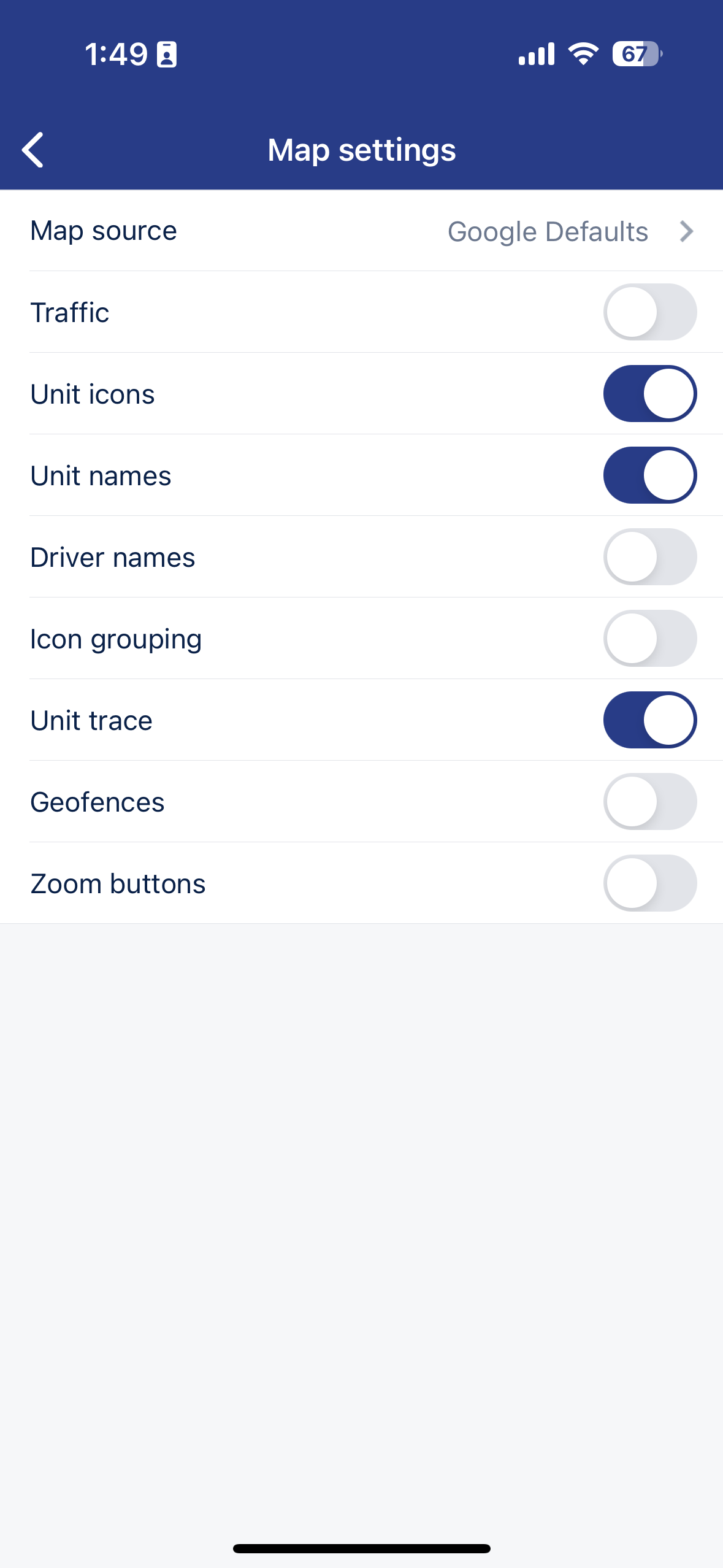
Task: Disable the Unit names toggle
Action: (x=649, y=475)
